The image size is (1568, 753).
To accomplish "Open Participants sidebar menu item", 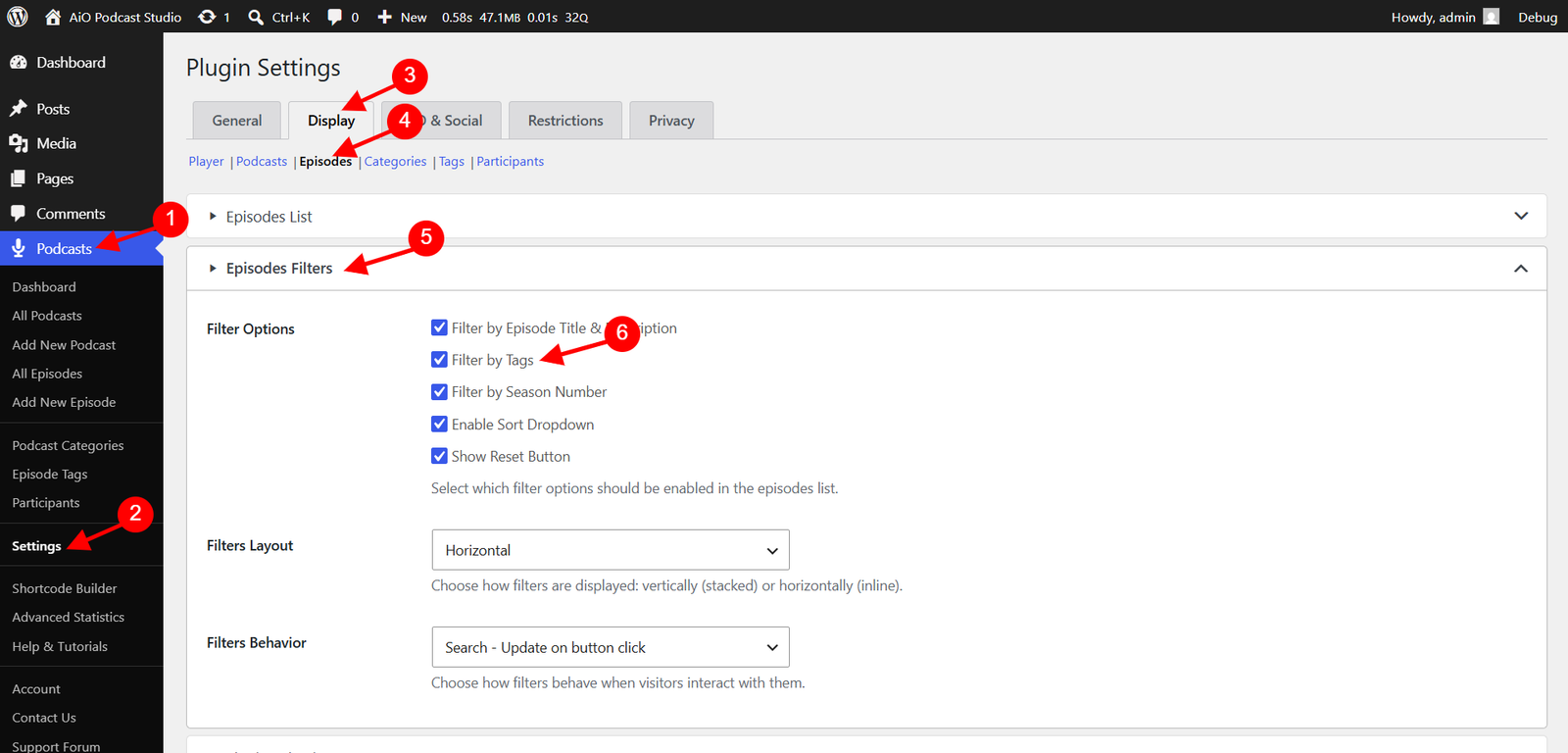I will 46,503.
